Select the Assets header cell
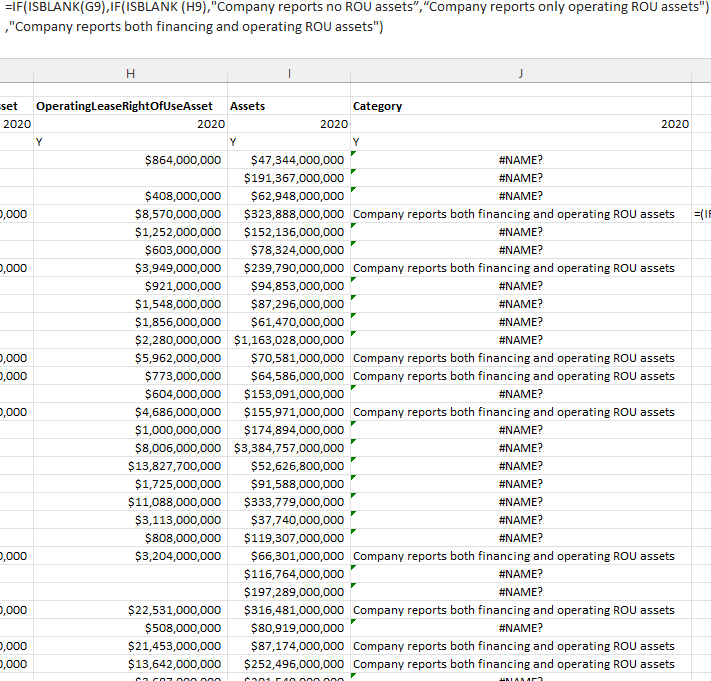 [289, 106]
